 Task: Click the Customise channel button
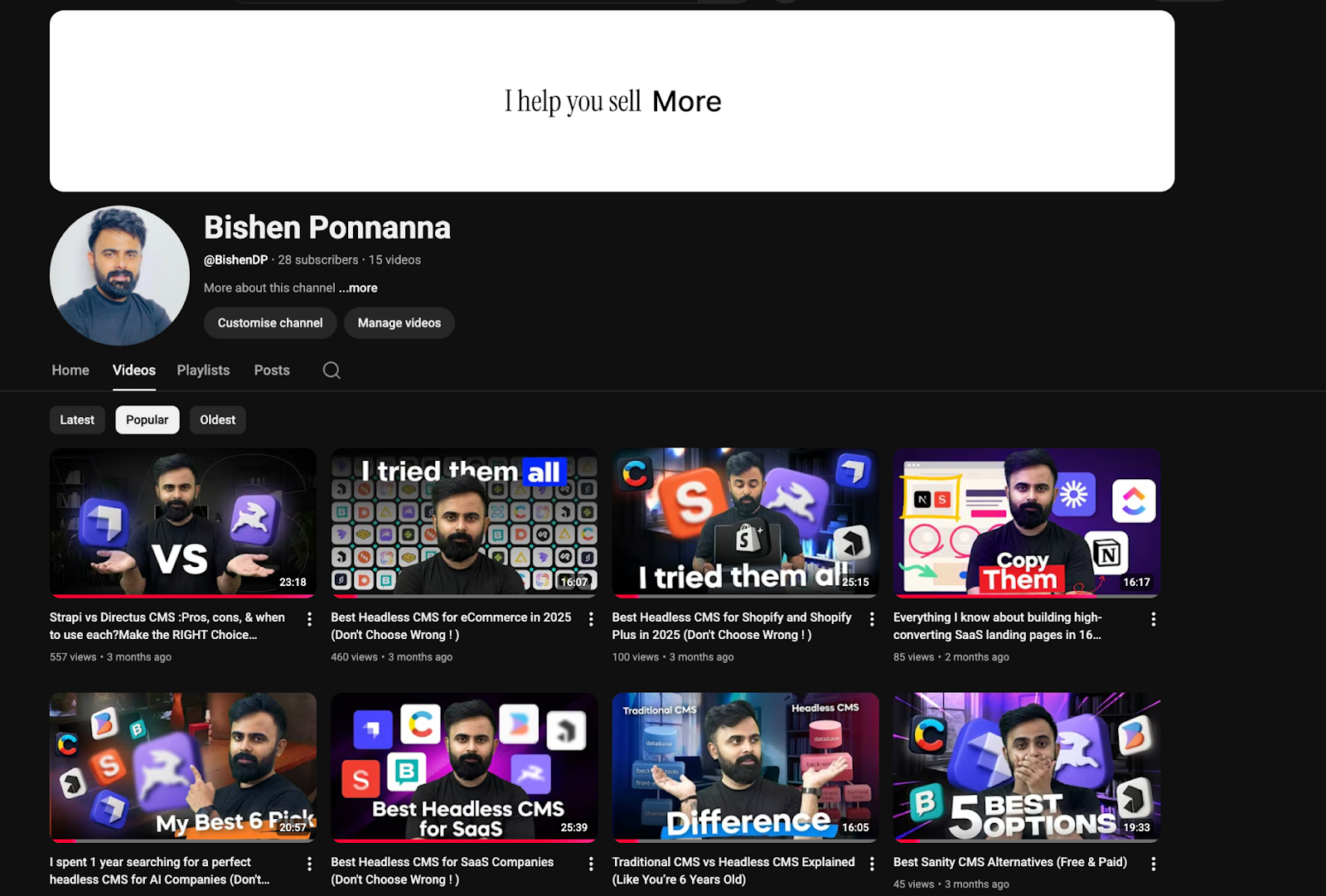(269, 322)
